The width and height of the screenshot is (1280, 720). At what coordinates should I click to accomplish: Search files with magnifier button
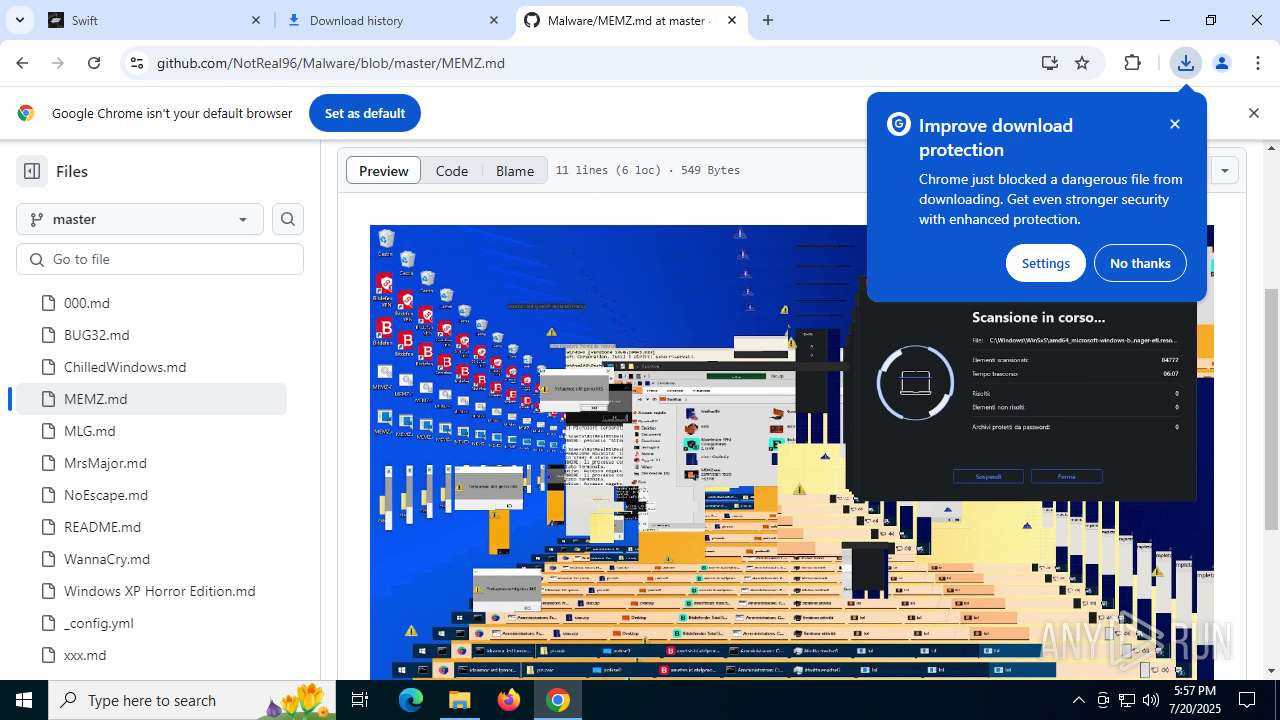tap(288, 219)
